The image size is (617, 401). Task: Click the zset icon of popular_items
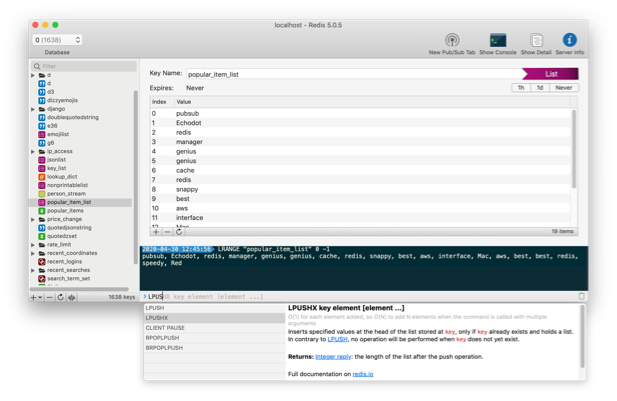pyautogui.click(x=42, y=211)
